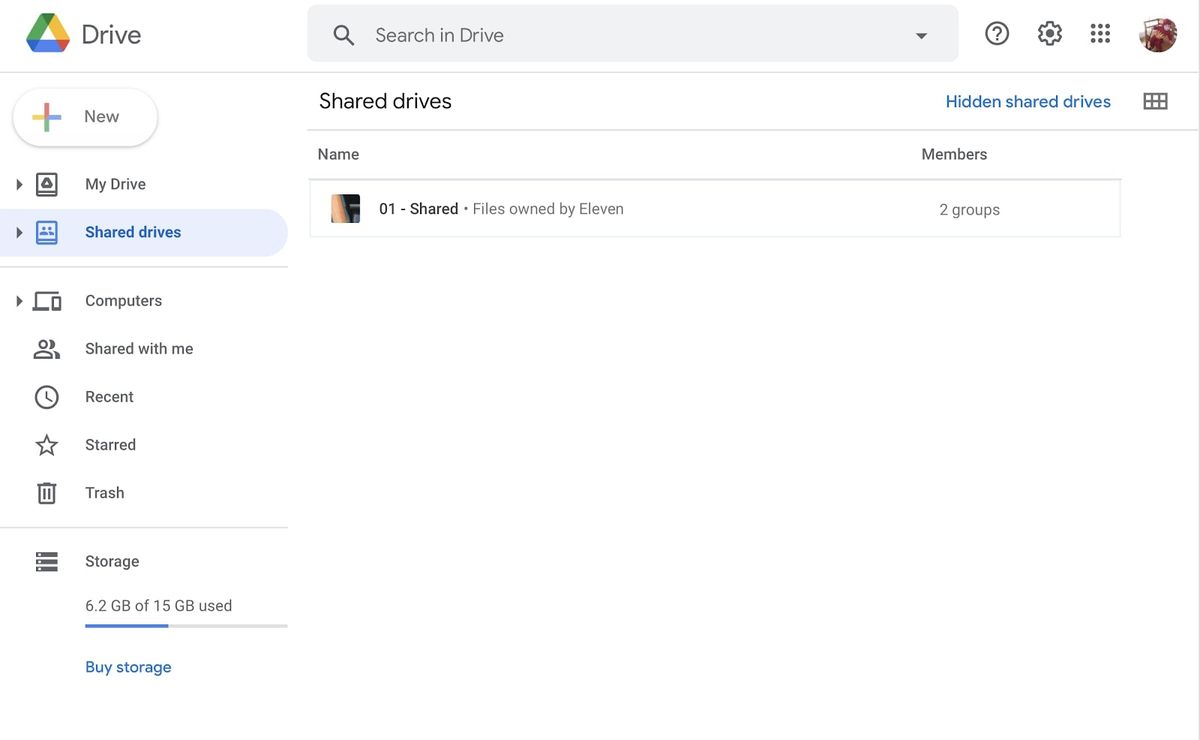This screenshot has height=740, width=1200.
Task: Click the Buy storage link
Action: coord(128,666)
